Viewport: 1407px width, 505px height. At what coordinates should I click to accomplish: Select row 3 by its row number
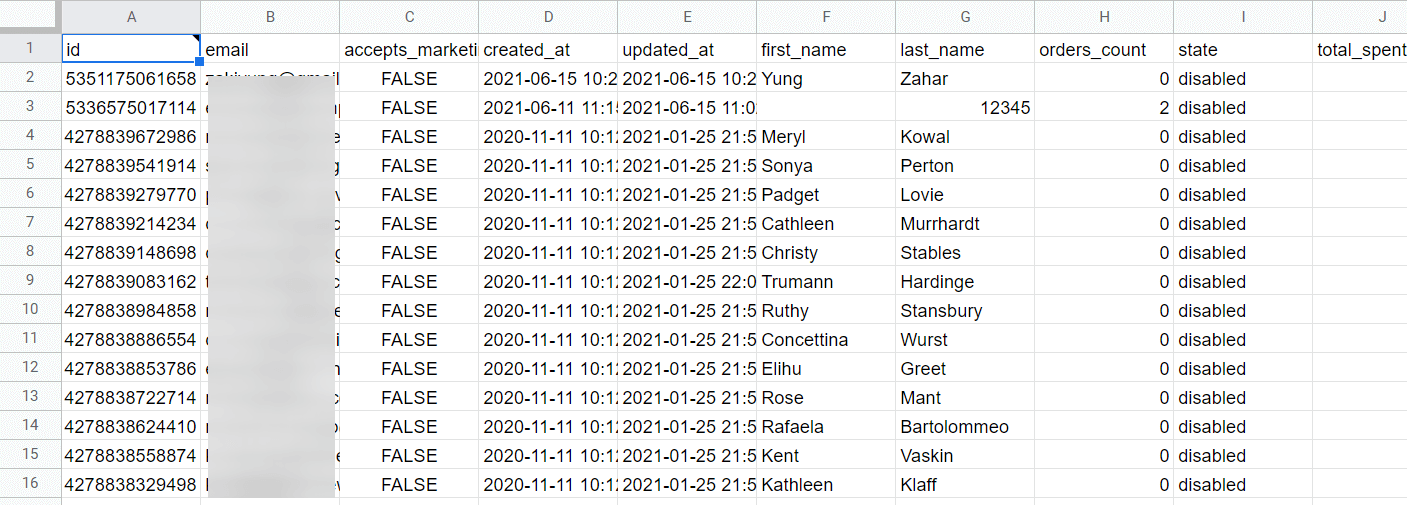(30, 107)
